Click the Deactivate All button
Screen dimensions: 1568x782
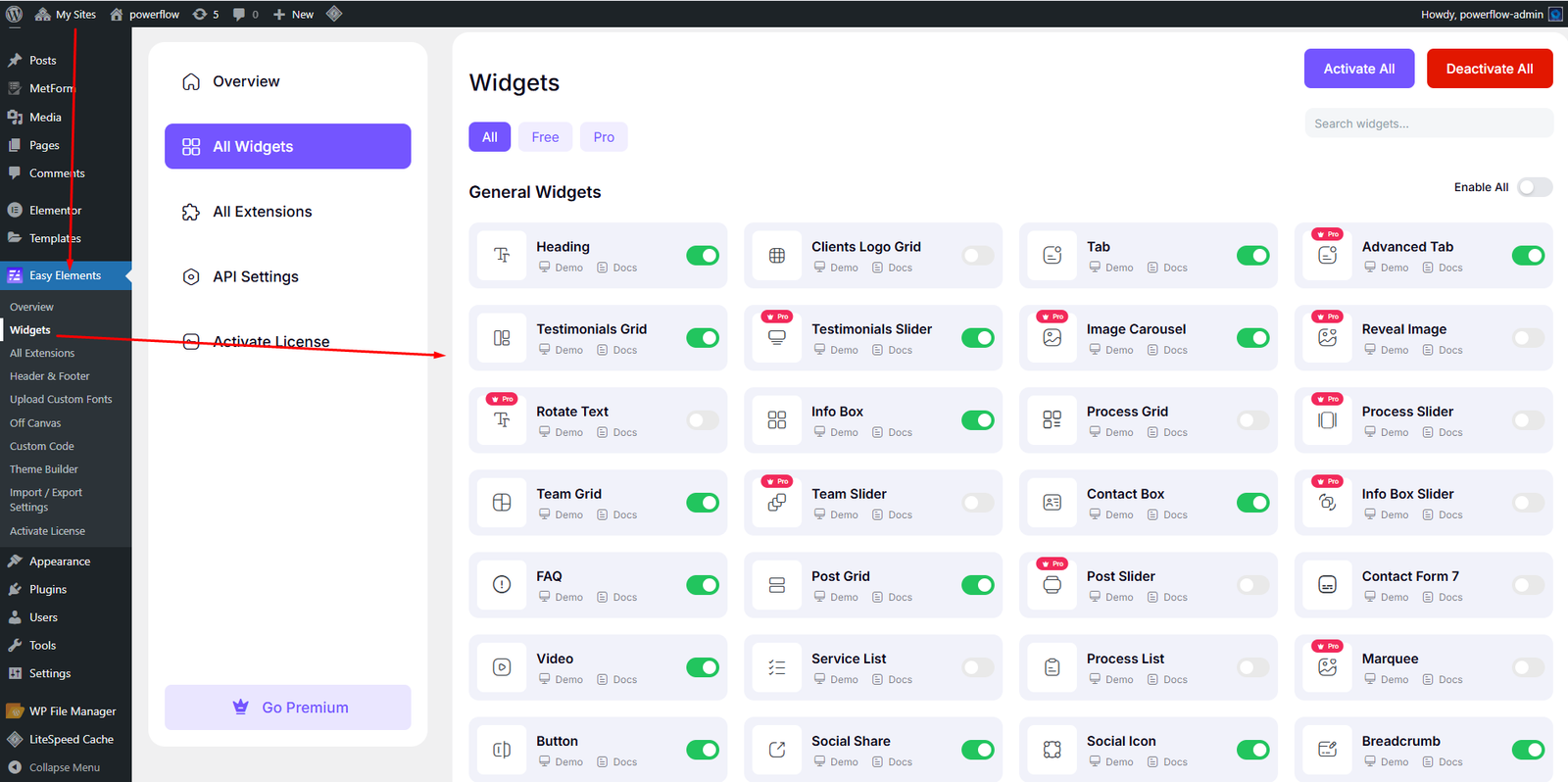(1490, 69)
